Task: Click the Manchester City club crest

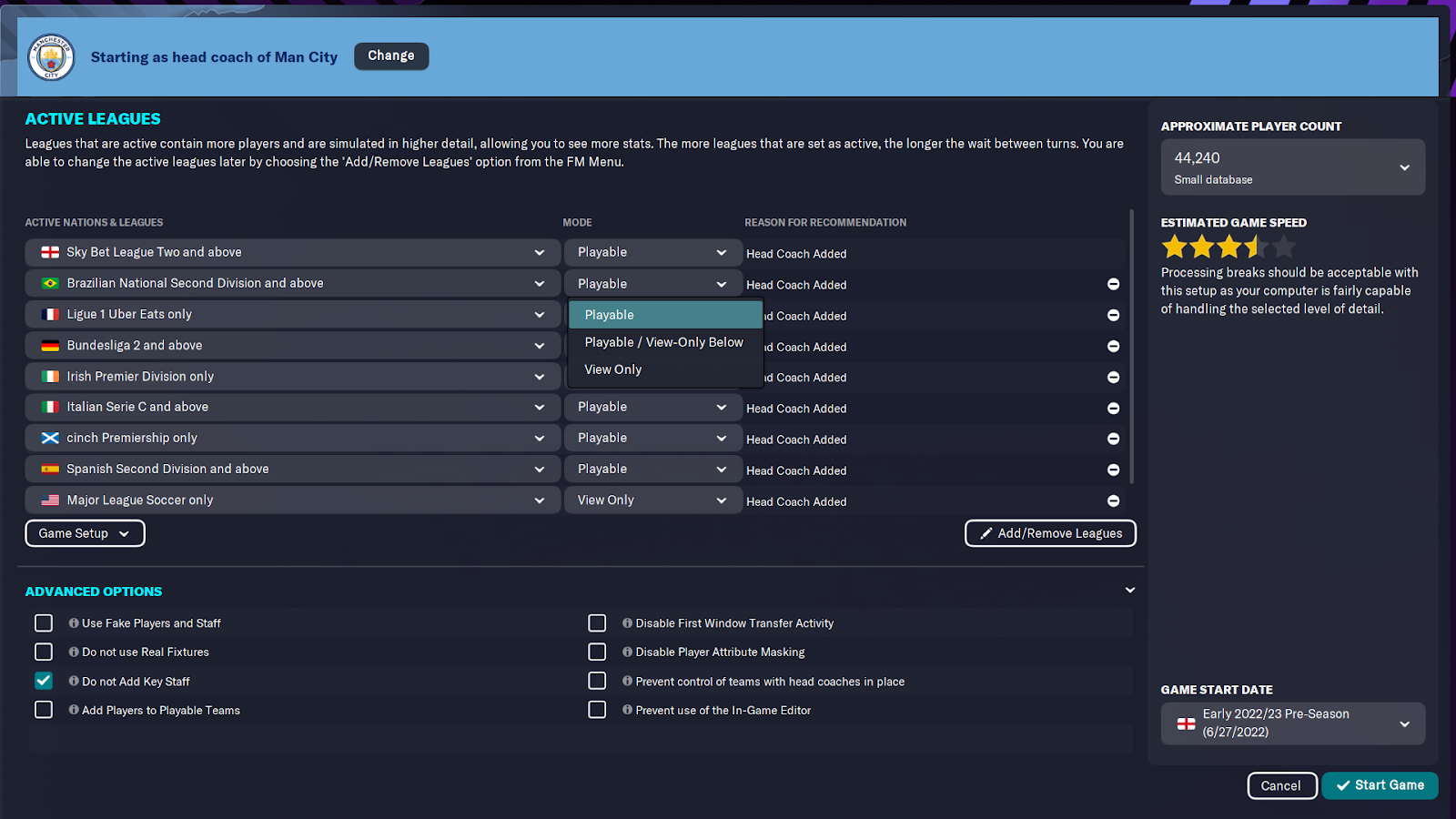Action: click(x=51, y=56)
